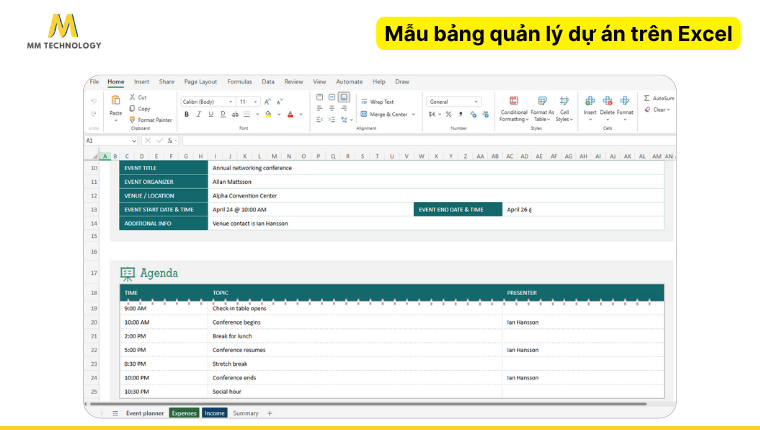Click the Undo arrow icon

point(94,101)
